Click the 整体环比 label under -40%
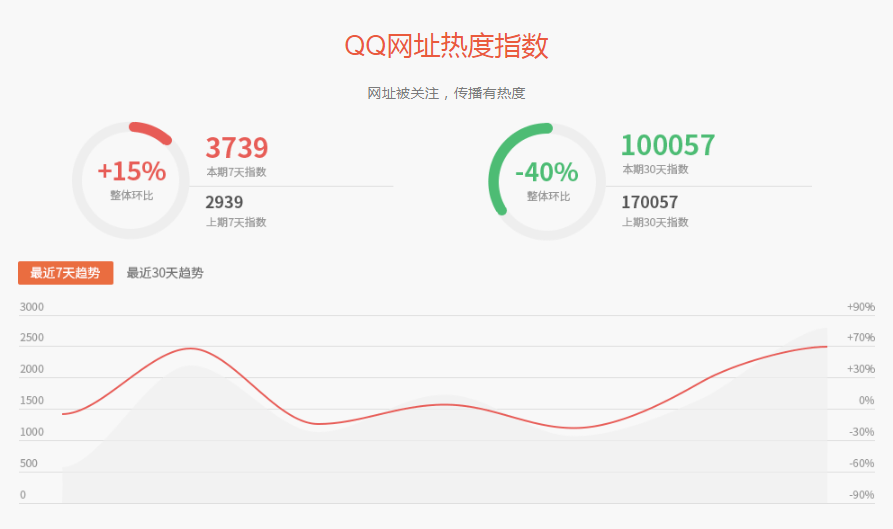This screenshot has height=529, width=893. [x=548, y=196]
